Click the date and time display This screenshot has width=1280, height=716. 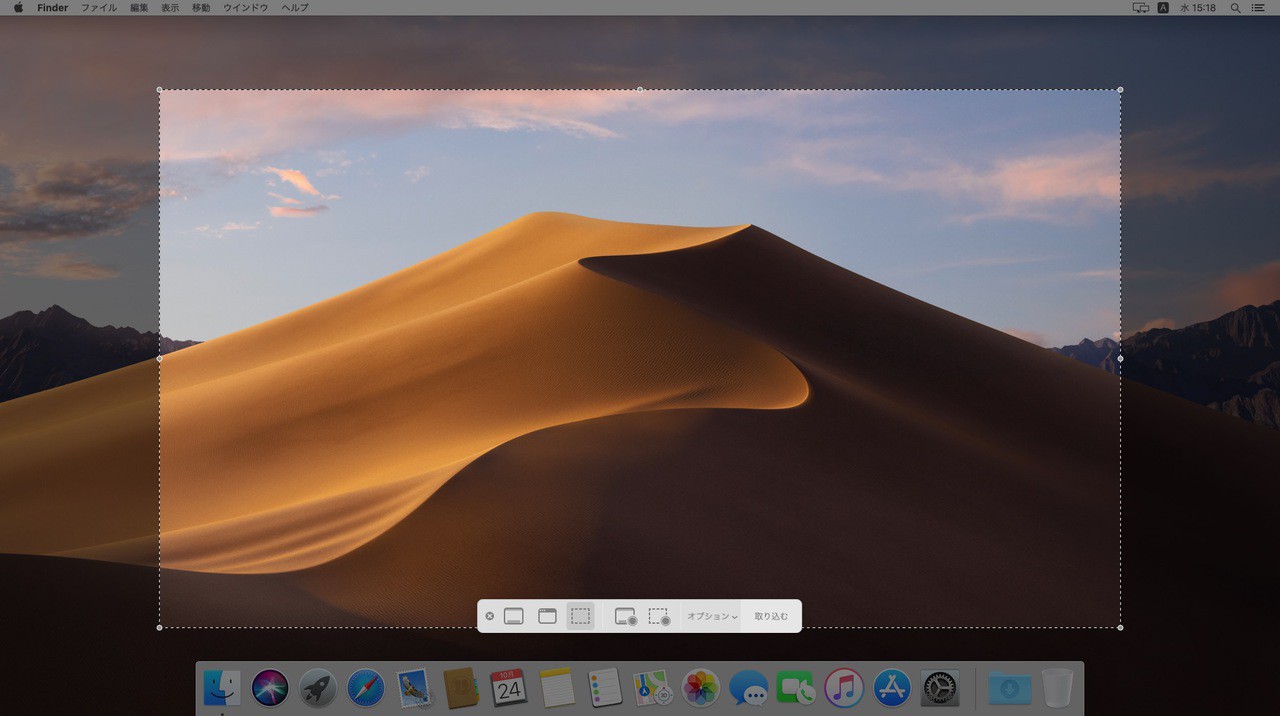coord(1198,8)
